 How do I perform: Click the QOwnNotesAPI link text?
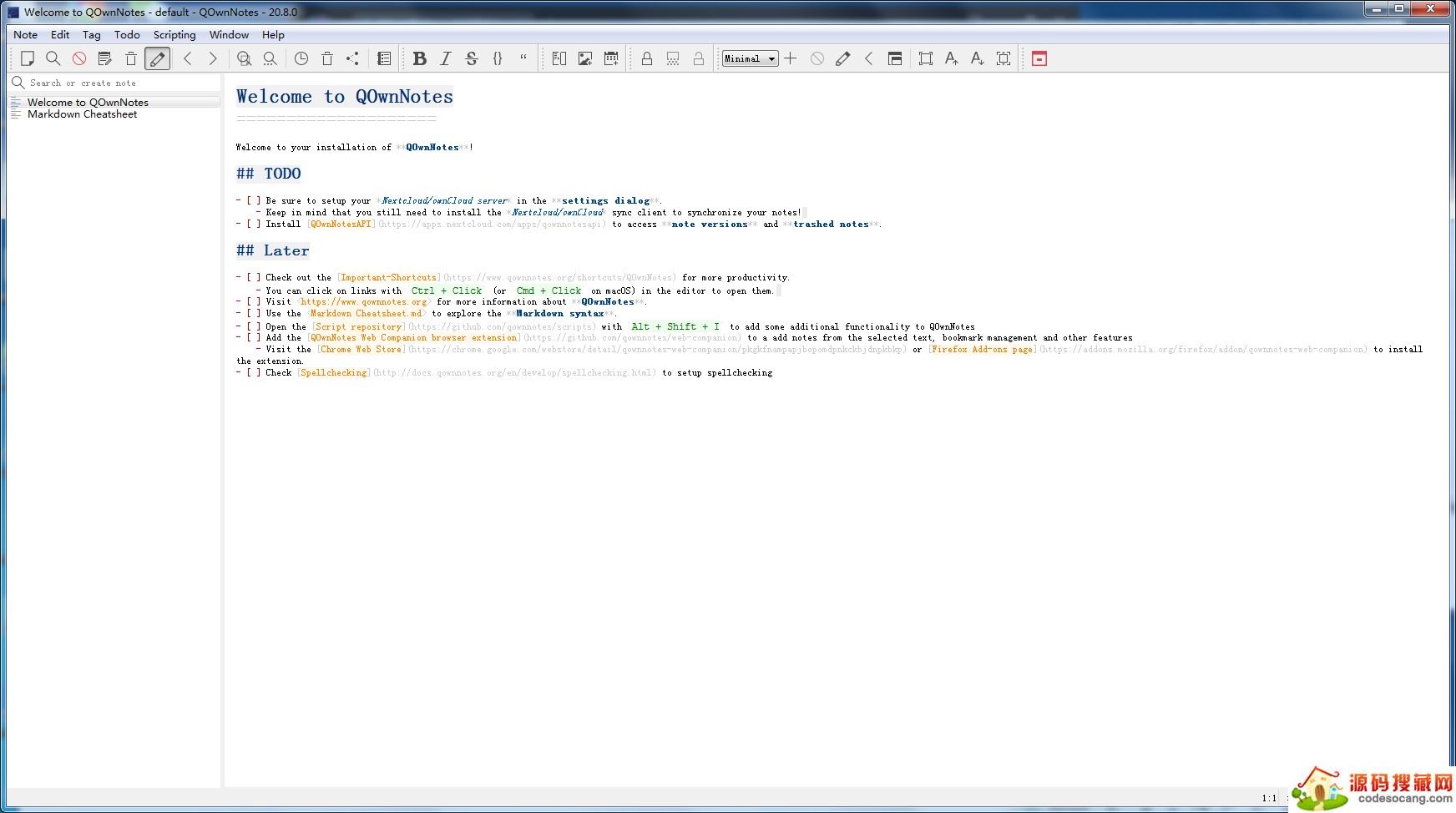point(341,224)
